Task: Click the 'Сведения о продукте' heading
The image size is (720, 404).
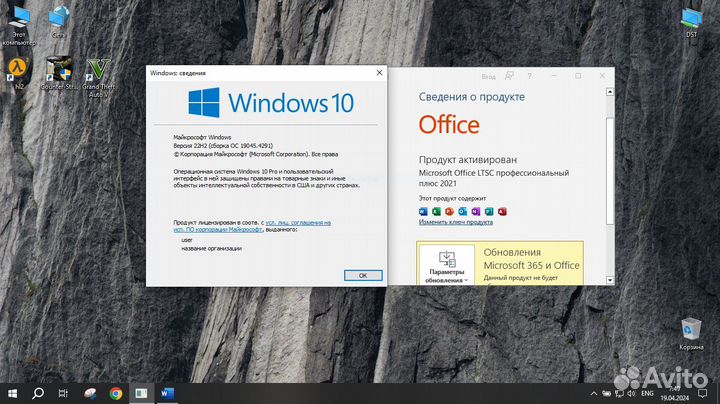Action: coord(472,97)
